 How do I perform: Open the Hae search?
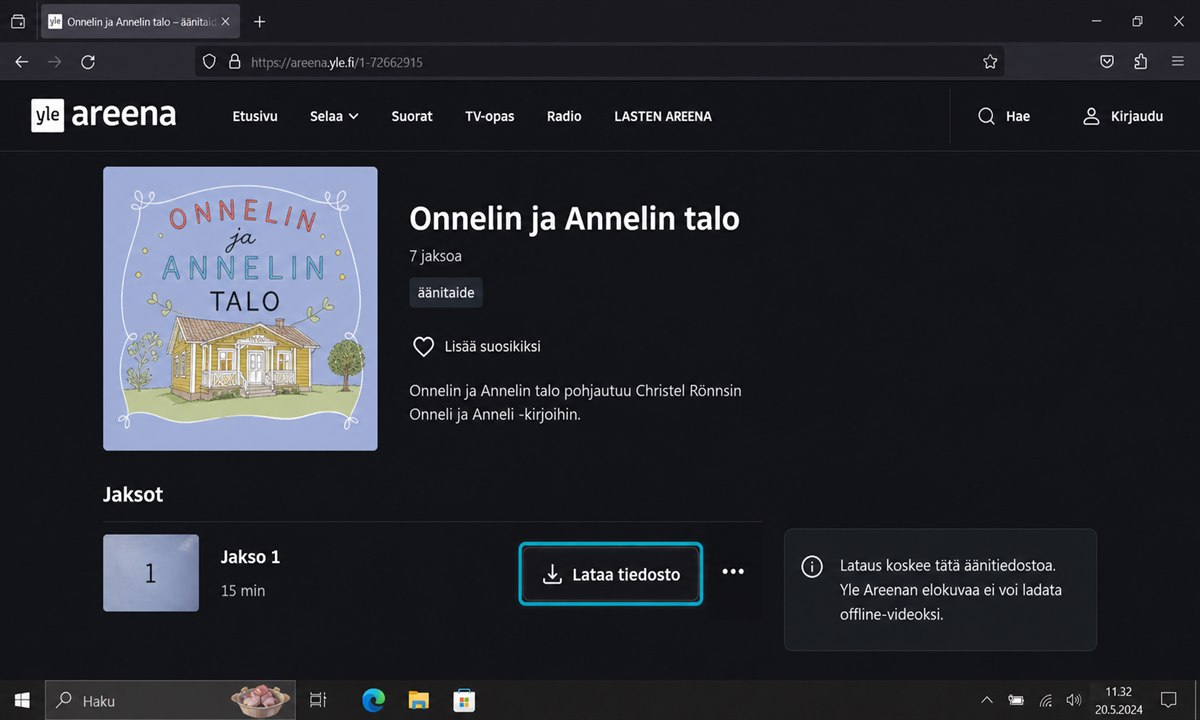coord(1004,116)
